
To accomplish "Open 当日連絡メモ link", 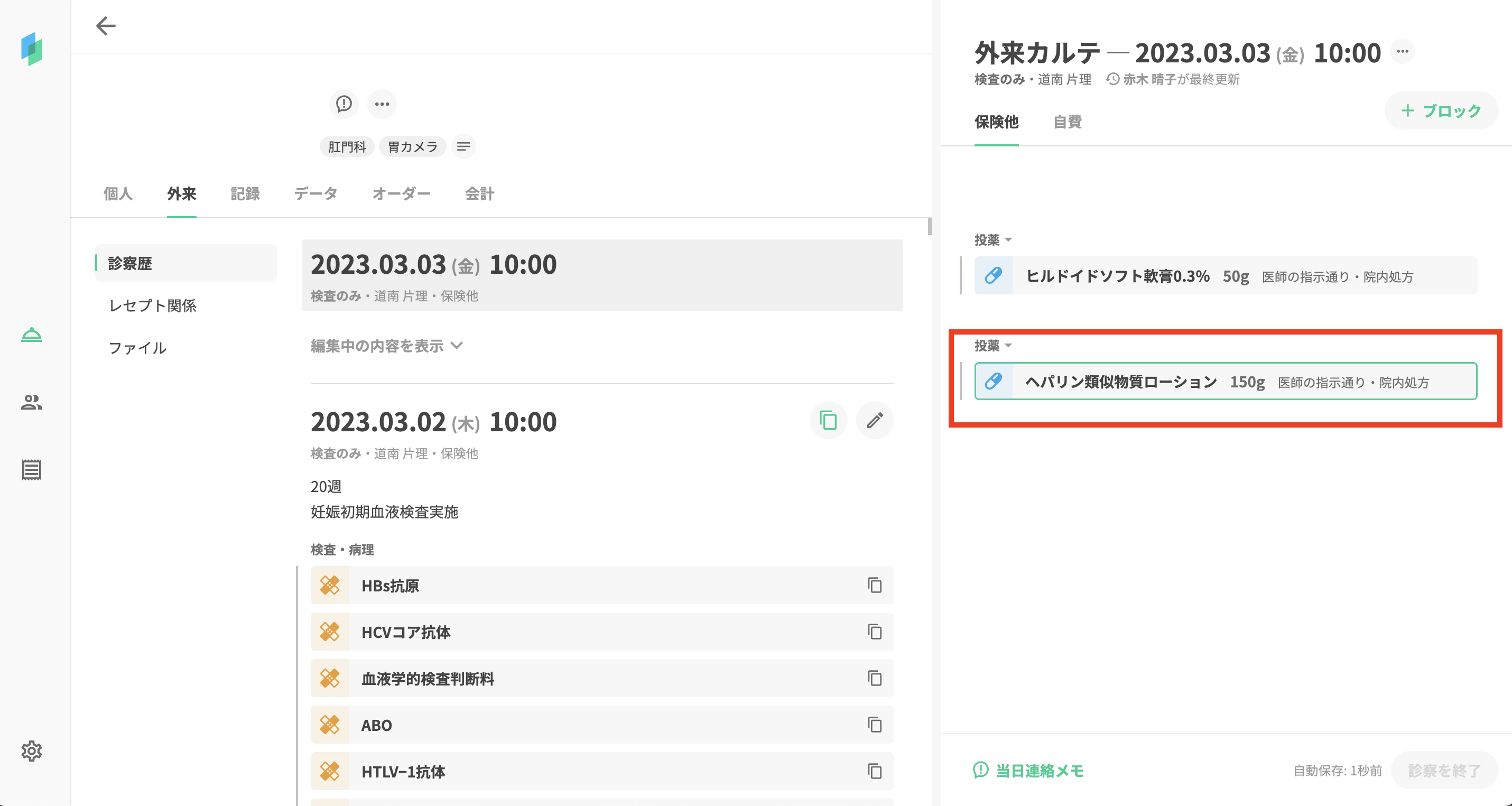I will pyautogui.click(x=1028, y=770).
